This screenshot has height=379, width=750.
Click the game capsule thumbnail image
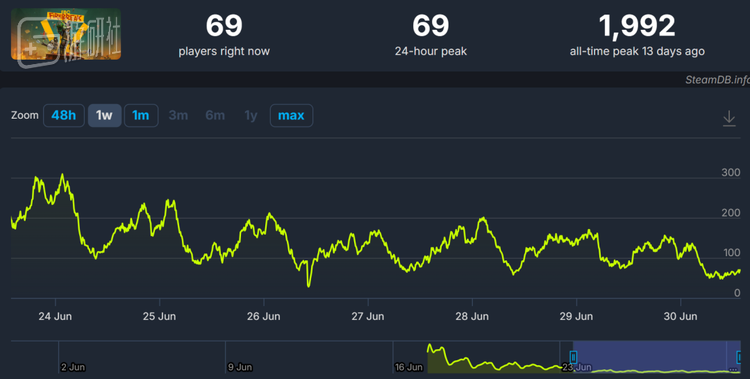click(66, 34)
